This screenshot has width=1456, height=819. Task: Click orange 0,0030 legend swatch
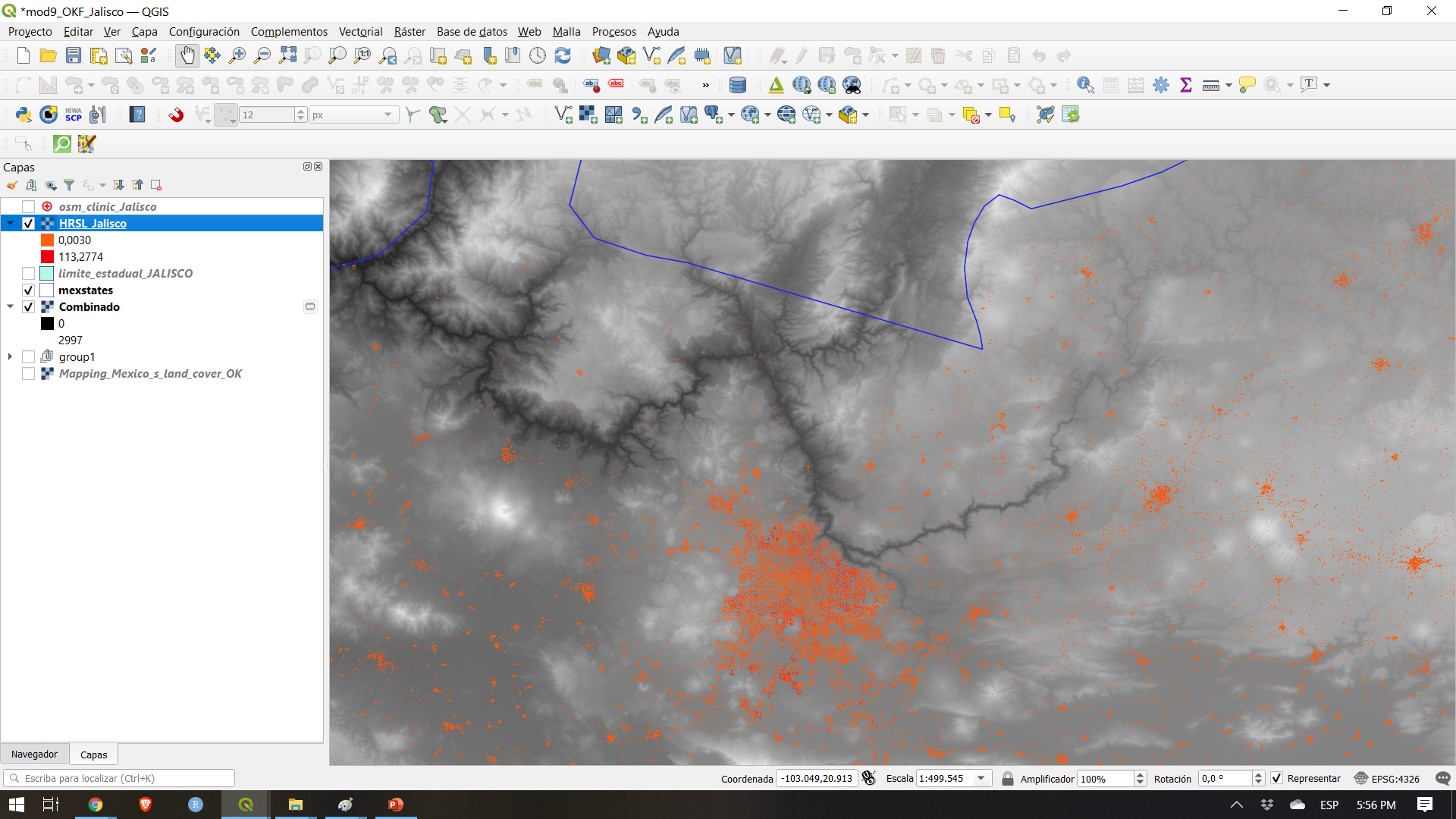coord(47,240)
